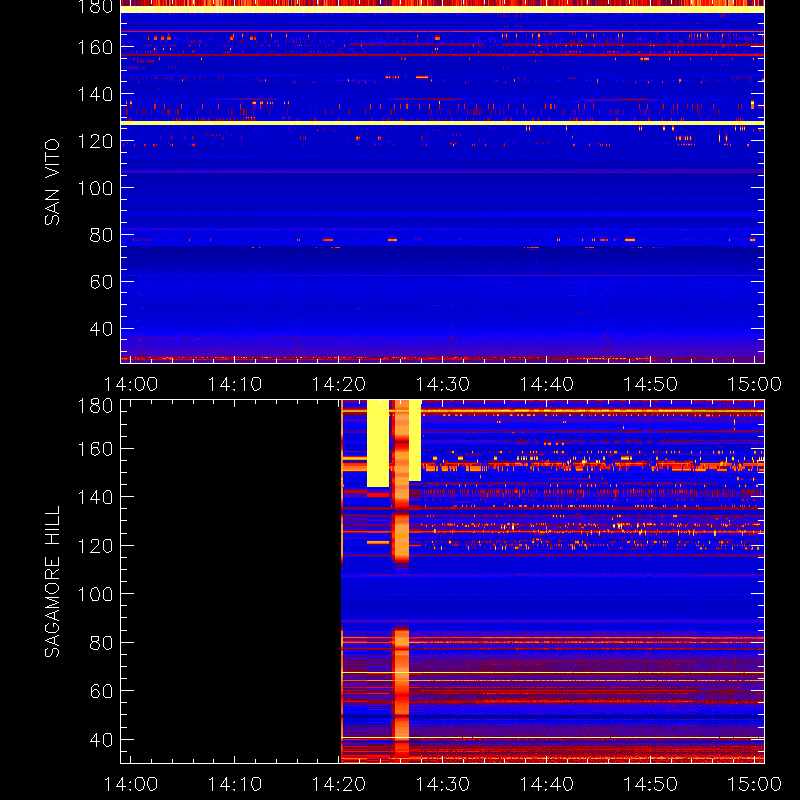Screen dimensions: 800x800
Task: Click 14:20 time label under San Vito plot
Action: tap(339, 384)
